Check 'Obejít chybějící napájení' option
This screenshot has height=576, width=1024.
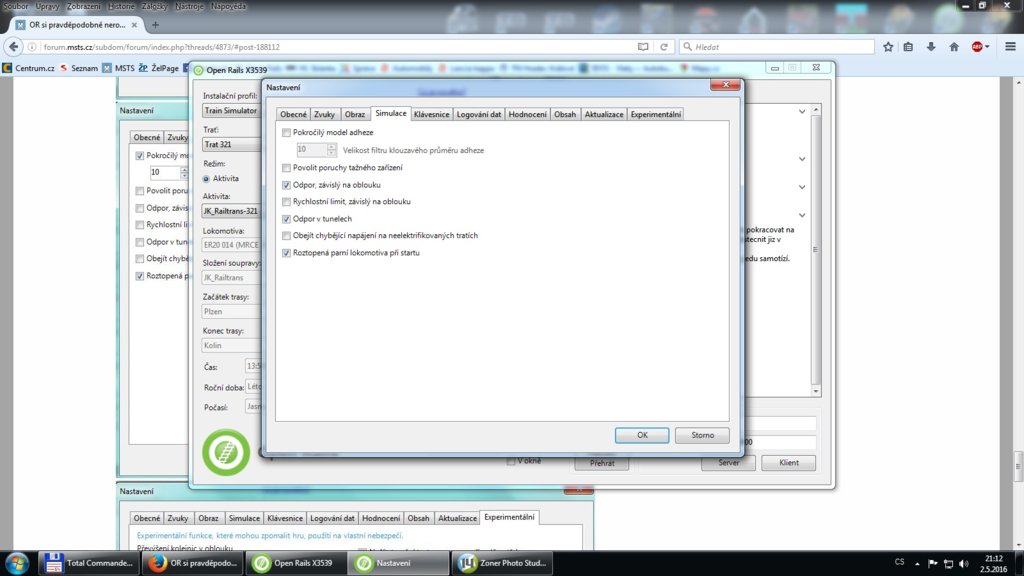286,236
